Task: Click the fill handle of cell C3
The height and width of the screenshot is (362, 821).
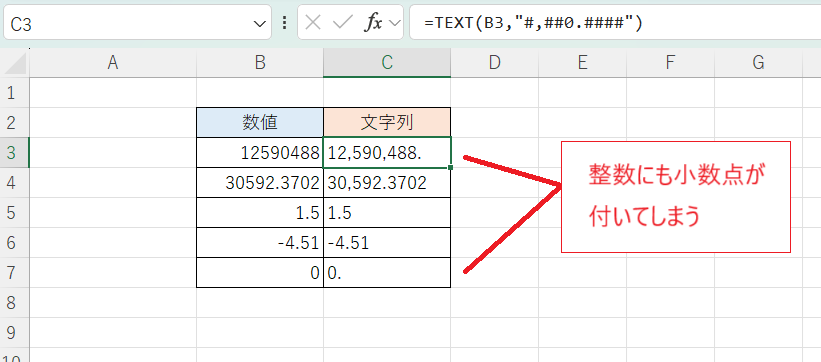Action: (x=451, y=167)
